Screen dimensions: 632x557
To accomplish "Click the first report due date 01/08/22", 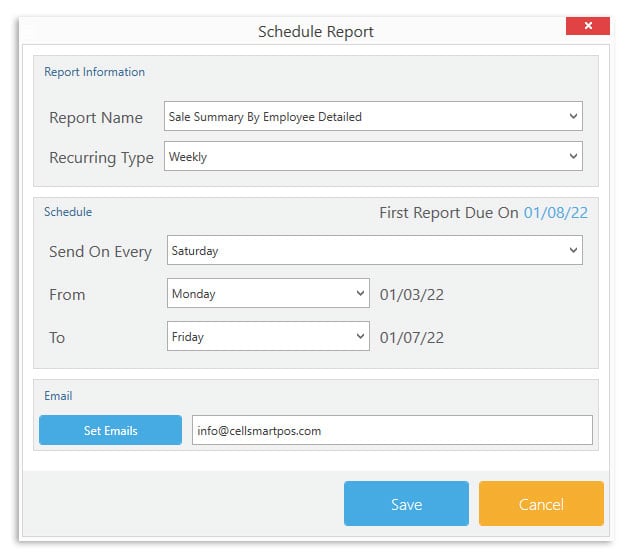I will tap(556, 213).
